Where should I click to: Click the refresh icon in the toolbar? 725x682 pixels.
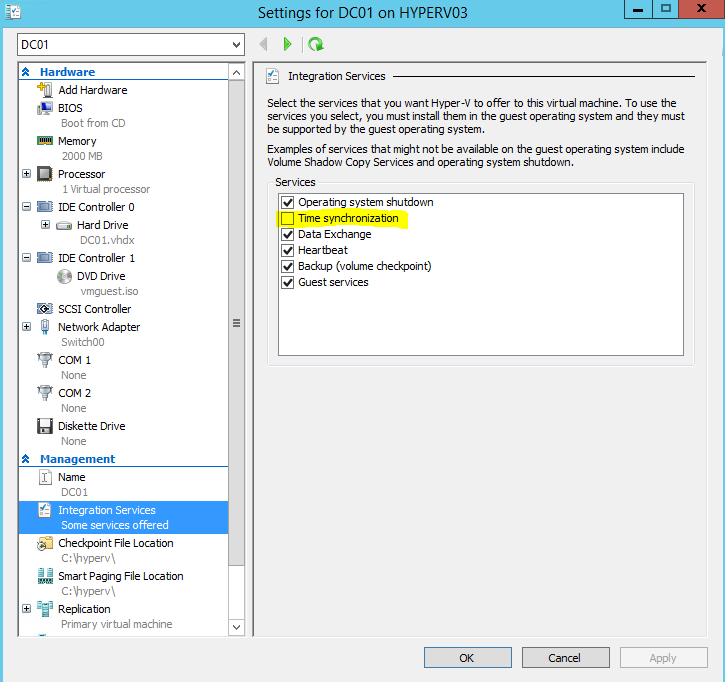[316, 44]
